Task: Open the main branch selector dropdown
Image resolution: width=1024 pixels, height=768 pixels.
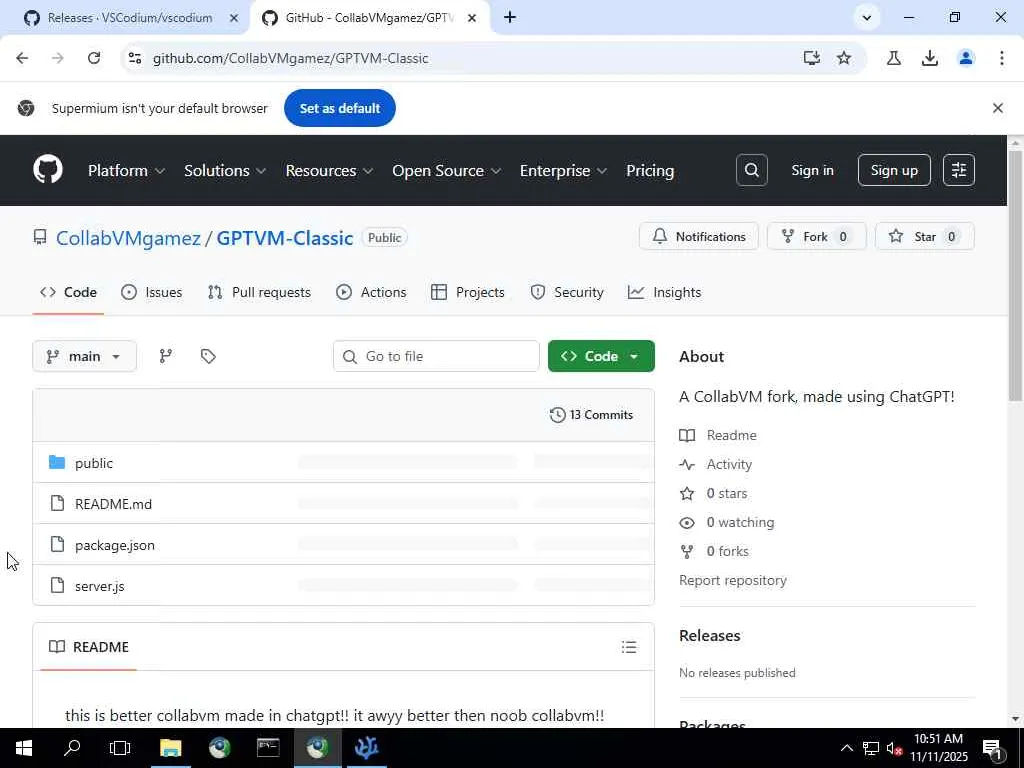Action: (x=84, y=356)
